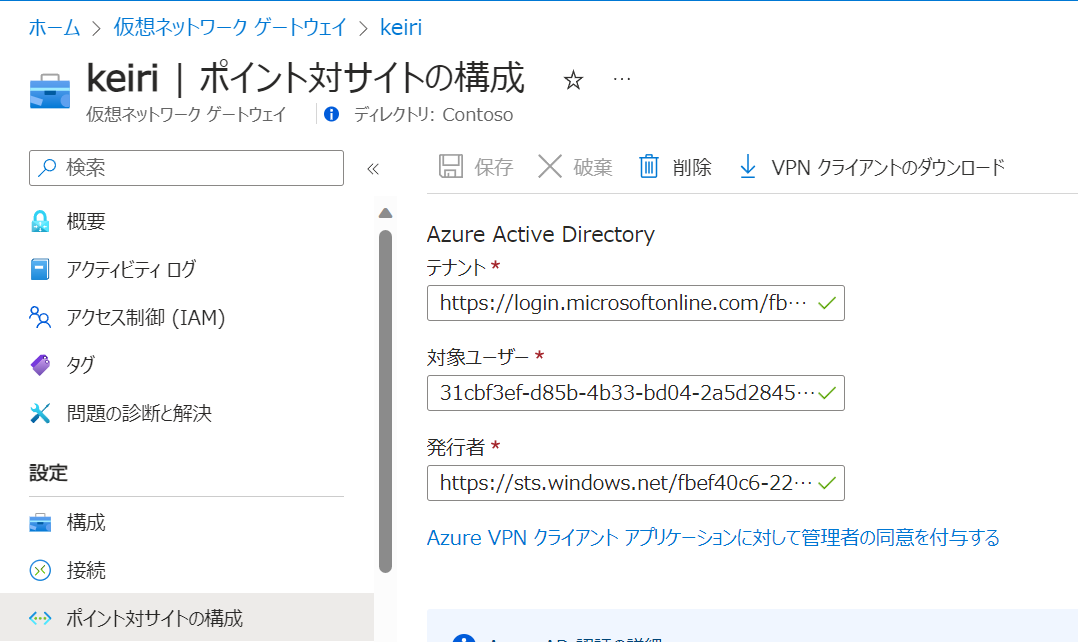Click inside the 検索 search box
The image size is (1078, 642).
pyautogui.click(x=186, y=168)
